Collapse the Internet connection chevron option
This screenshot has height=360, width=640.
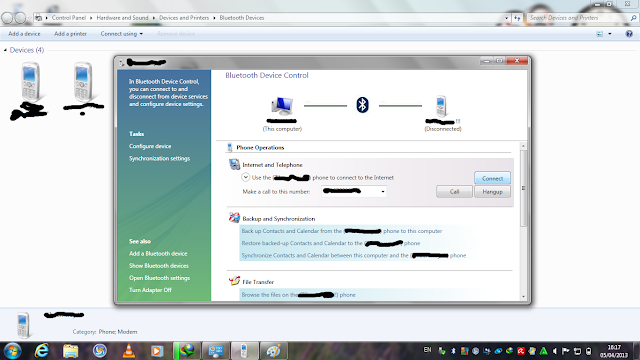[245, 177]
